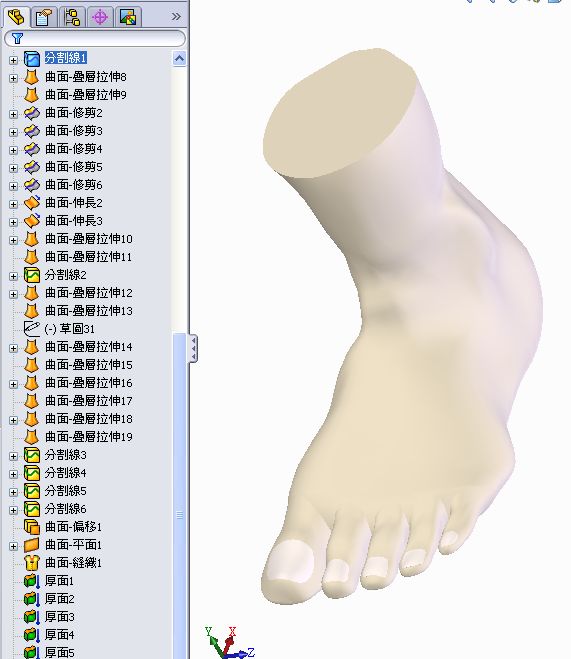Click the 草圖31 sketch icon

pos(32,329)
